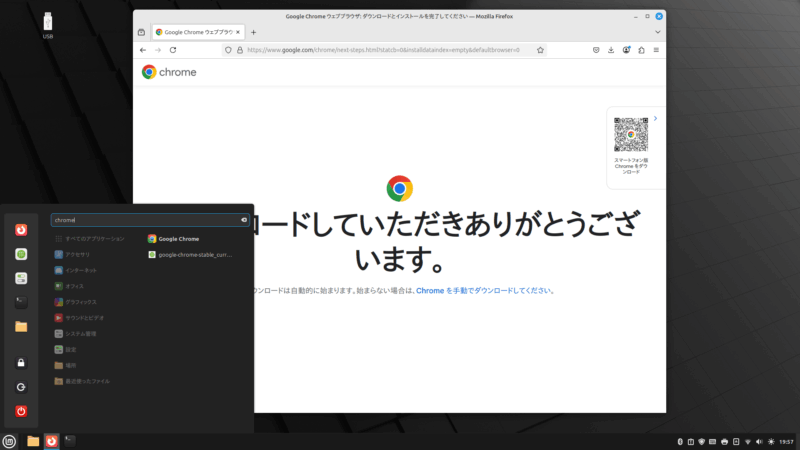800x450 pixels.
Task: Open the Files launcher on the taskbar
Action: pos(33,441)
